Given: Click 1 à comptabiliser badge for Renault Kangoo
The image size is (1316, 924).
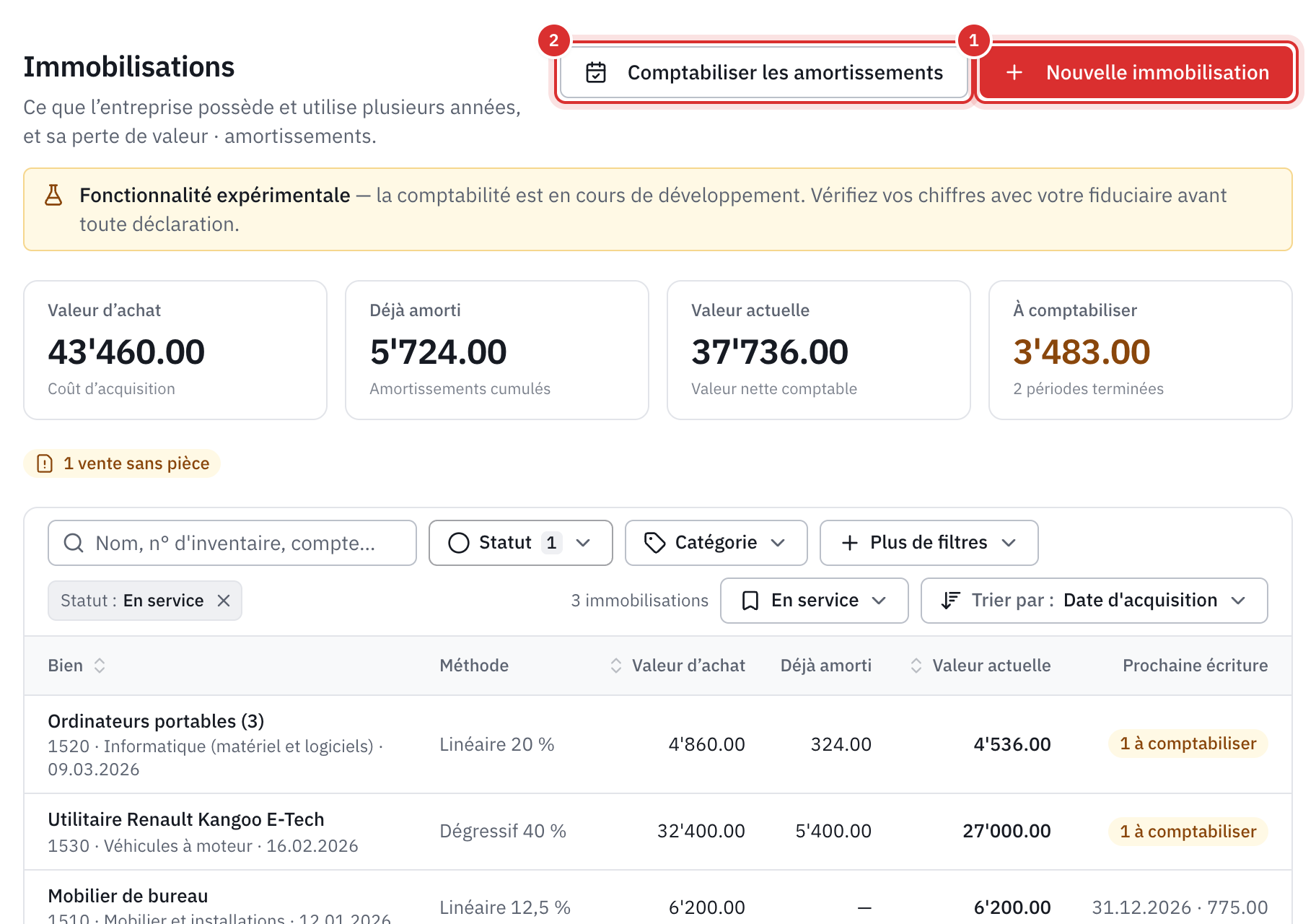Looking at the screenshot, I should (1188, 832).
